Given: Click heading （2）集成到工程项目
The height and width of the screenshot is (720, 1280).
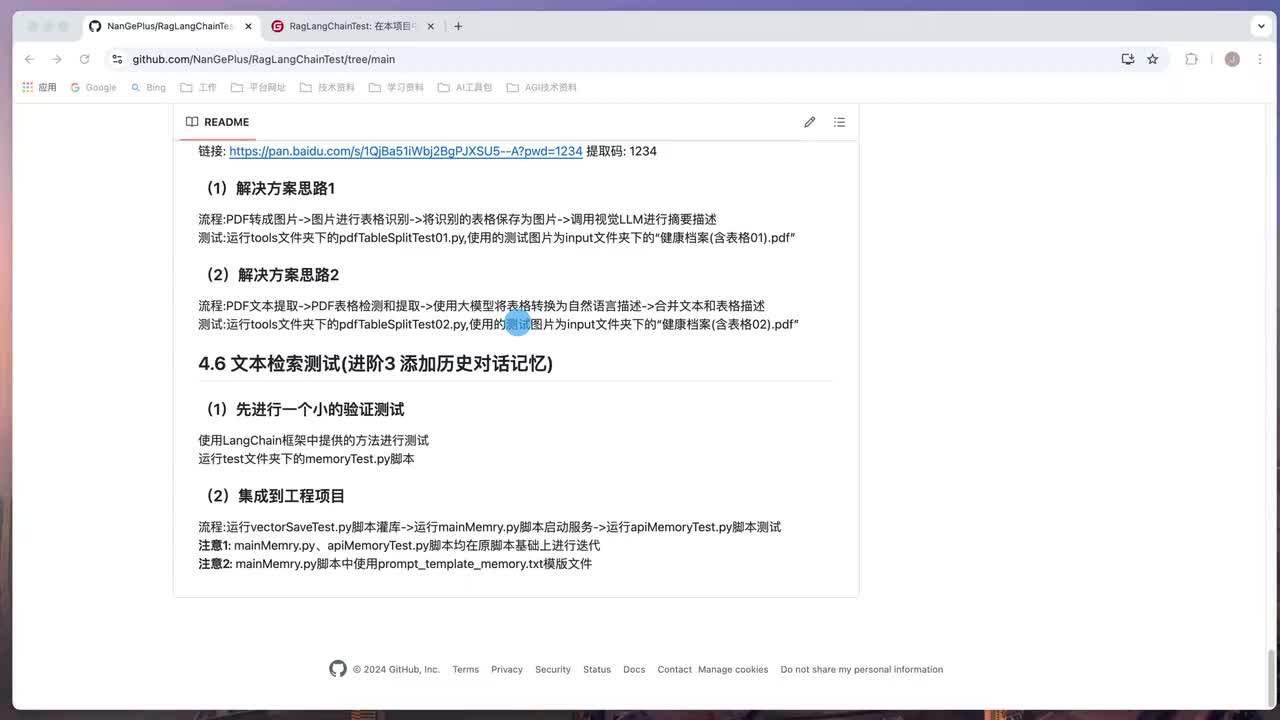Looking at the screenshot, I should pos(272,496).
